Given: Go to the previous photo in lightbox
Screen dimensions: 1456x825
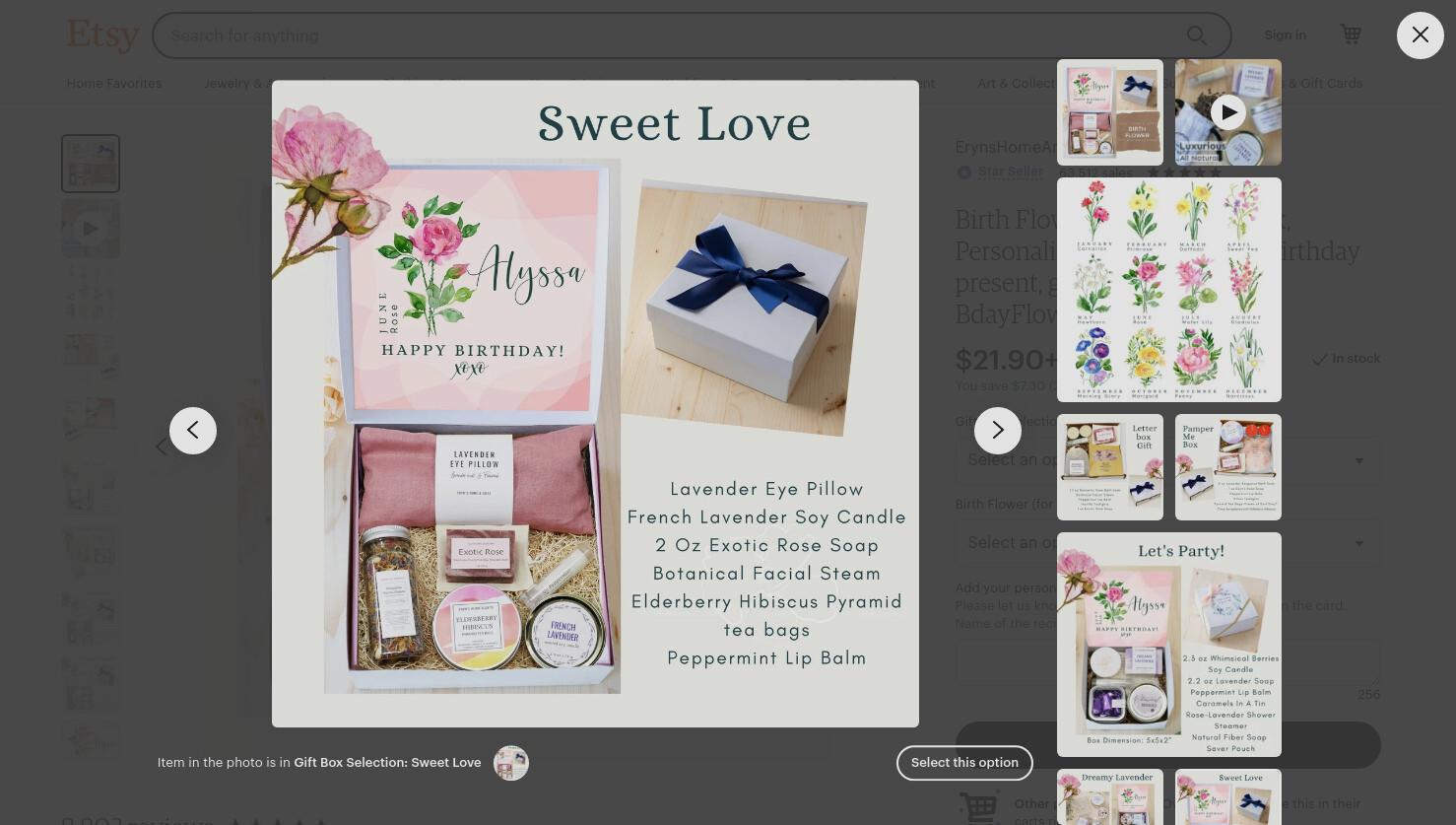Looking at the screenshot, I should 193,431.
